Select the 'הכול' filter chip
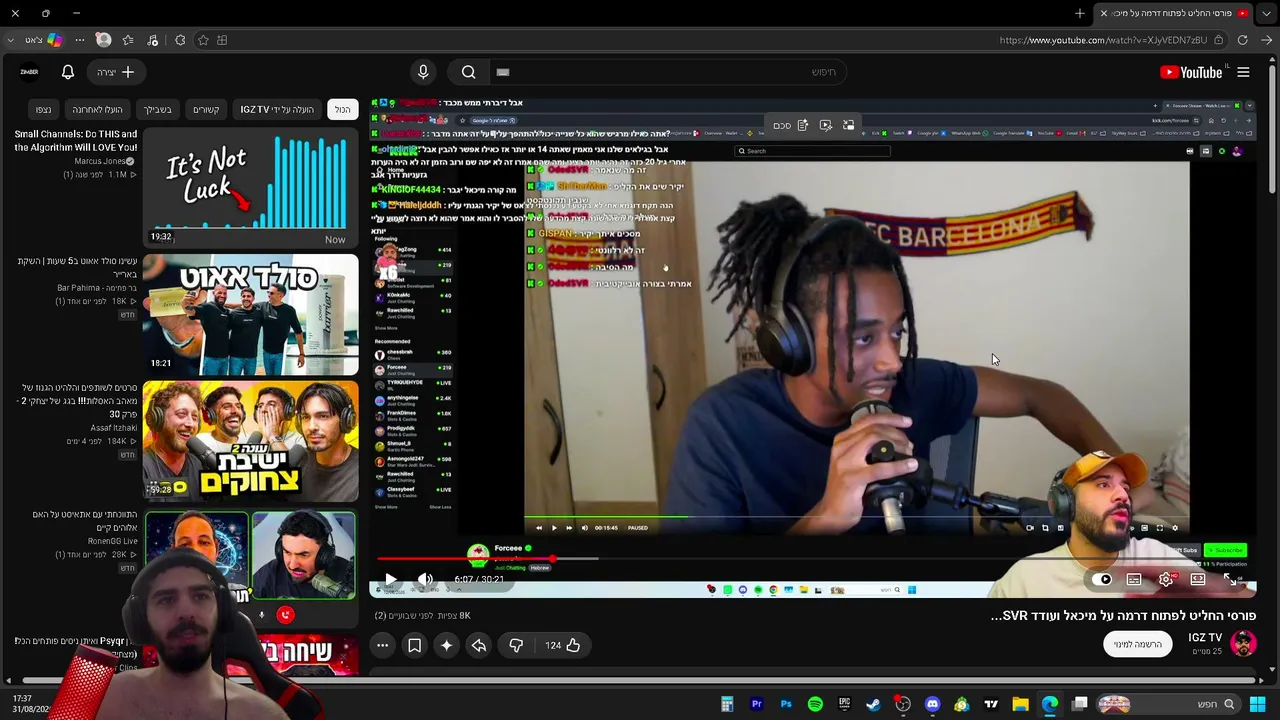This screenshot has width=1280, height=720. [x=343, y=109]
